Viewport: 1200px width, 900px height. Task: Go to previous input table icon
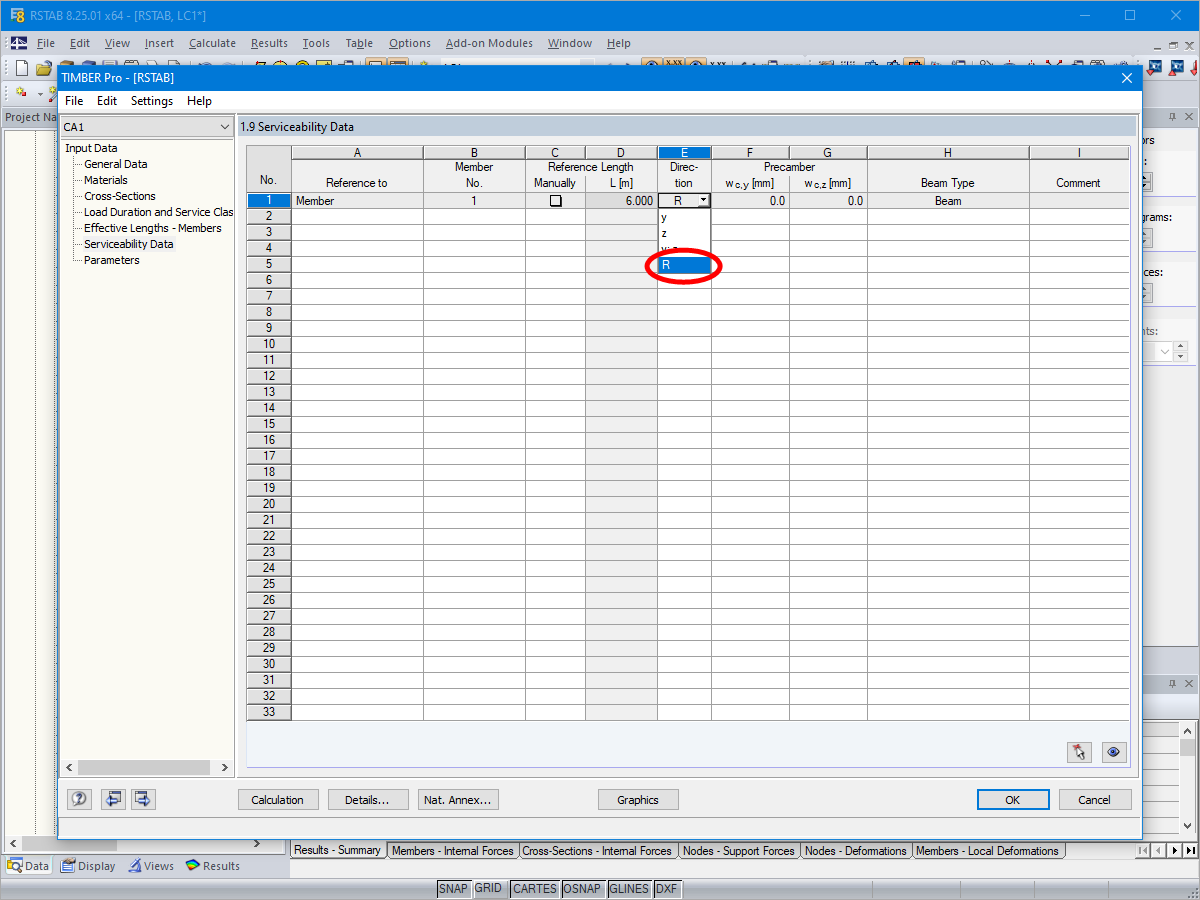click(x=113, y=799)
